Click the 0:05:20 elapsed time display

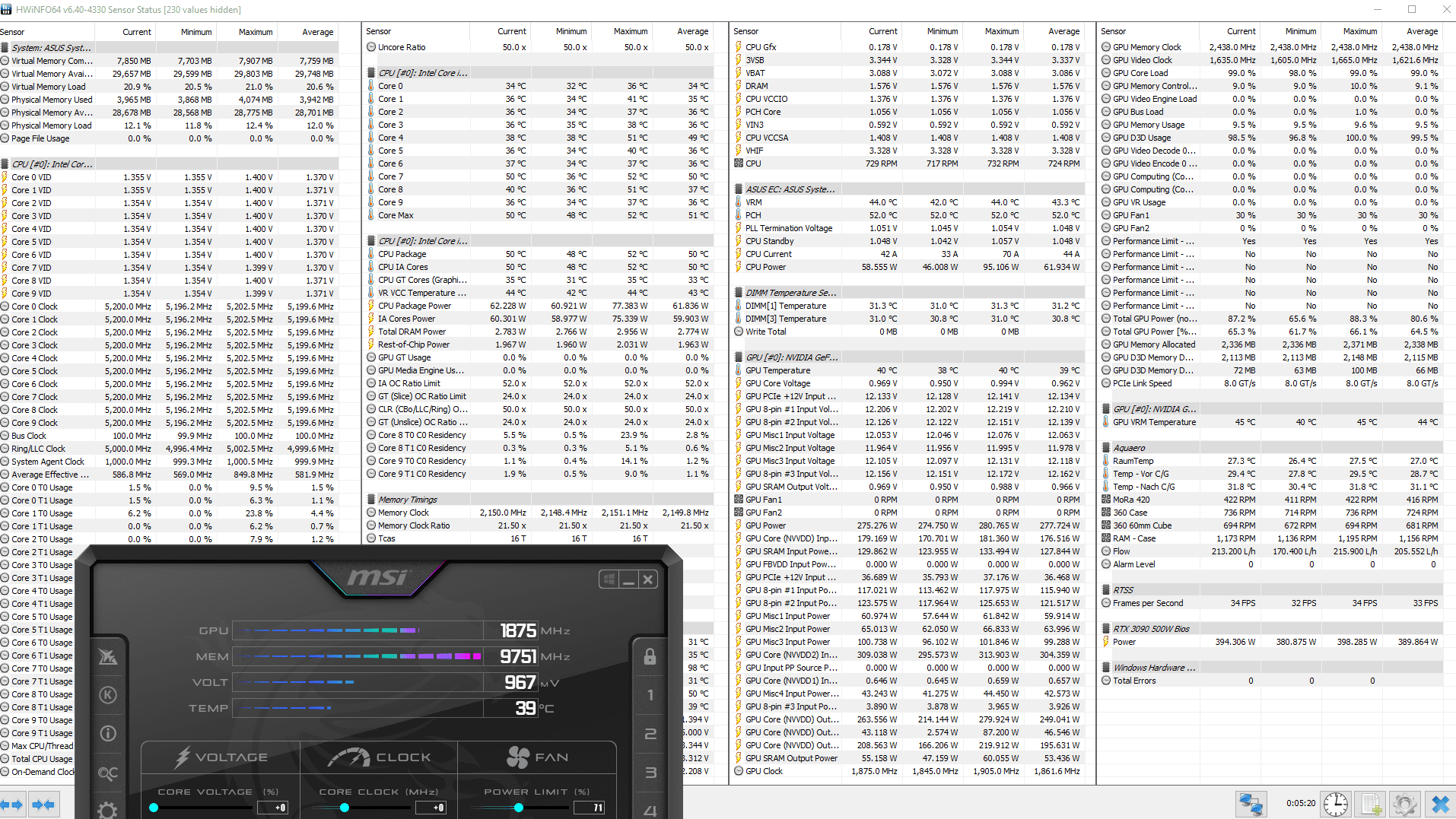coord(1301,803)
